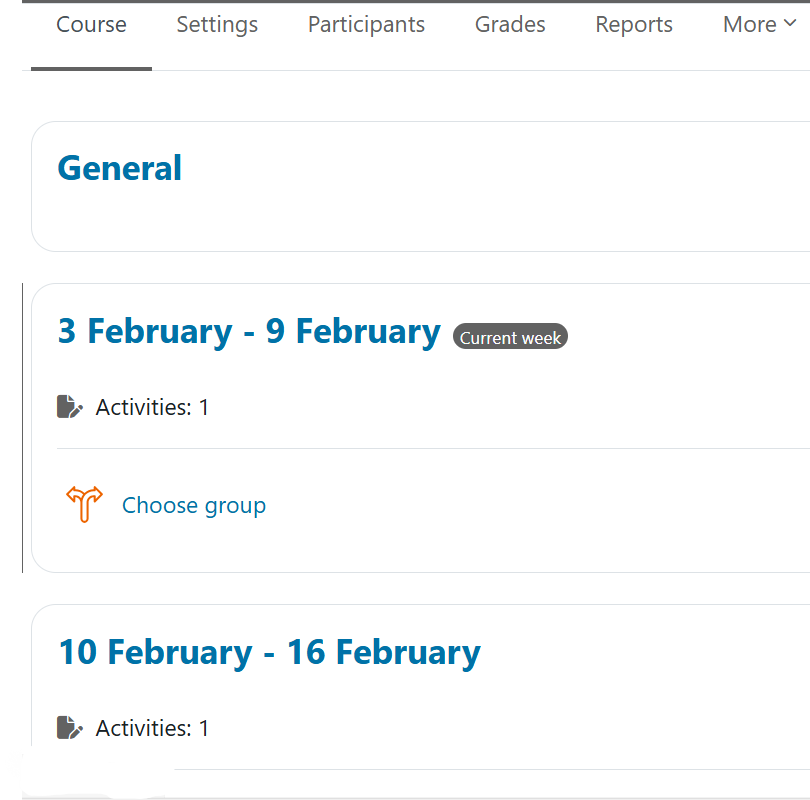Screen dimensions: 810x800
Task: Click the chevron arrow beside More
Action: tap(789, 24)
